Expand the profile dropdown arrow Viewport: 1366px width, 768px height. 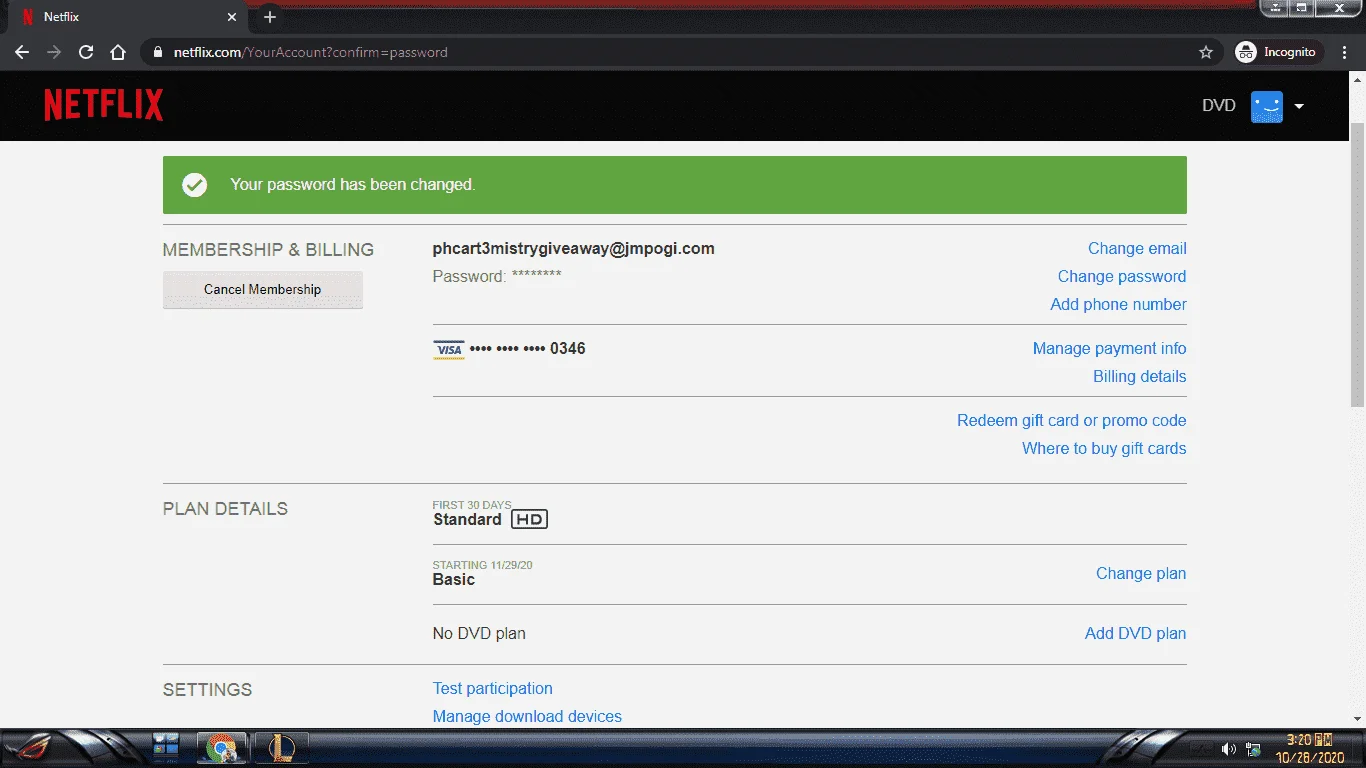[x=1299, y=106]
